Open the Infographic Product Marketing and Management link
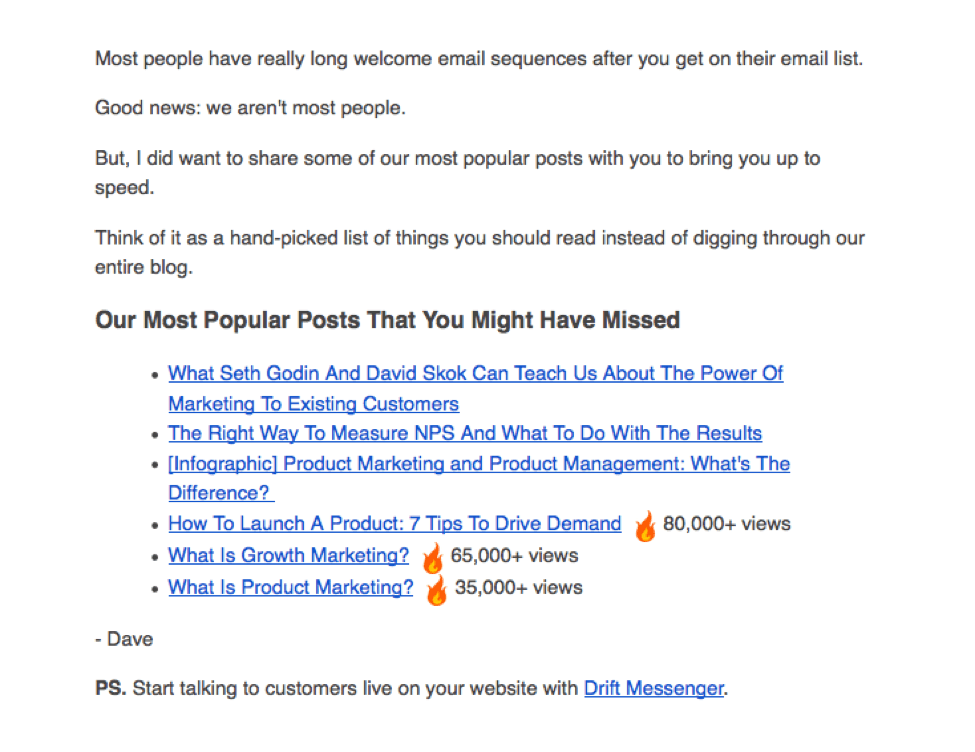Viewport: 975px width, 752px height. click(478, 464)
